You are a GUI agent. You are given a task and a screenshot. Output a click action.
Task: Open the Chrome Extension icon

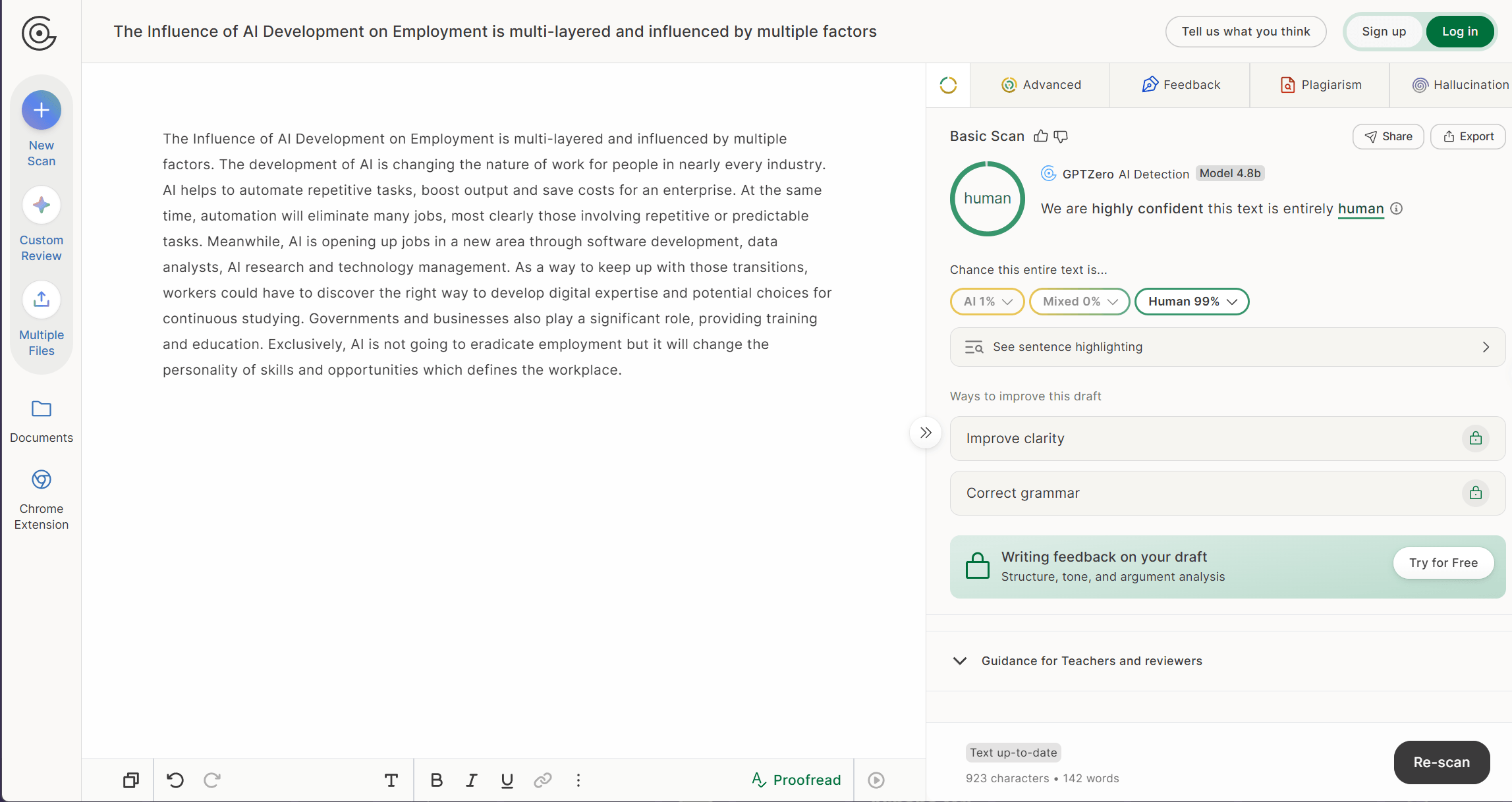42,479
